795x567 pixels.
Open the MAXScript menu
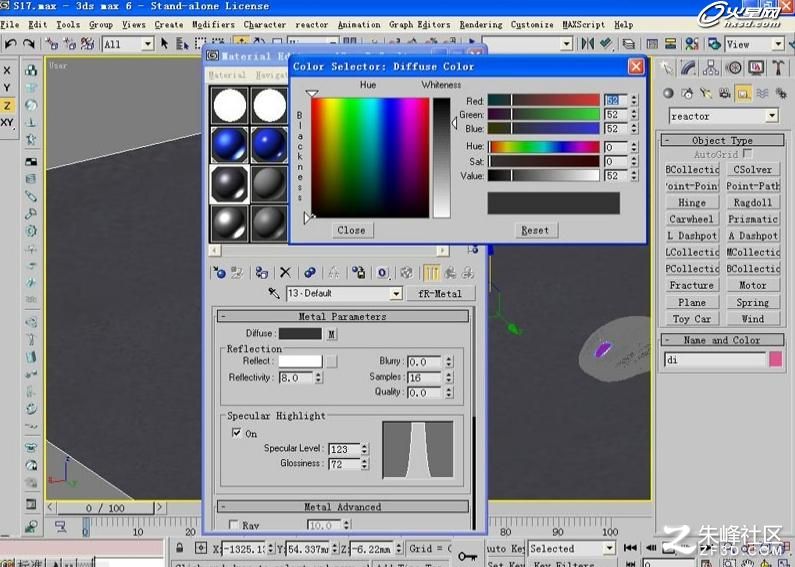[x=583, y=24]
